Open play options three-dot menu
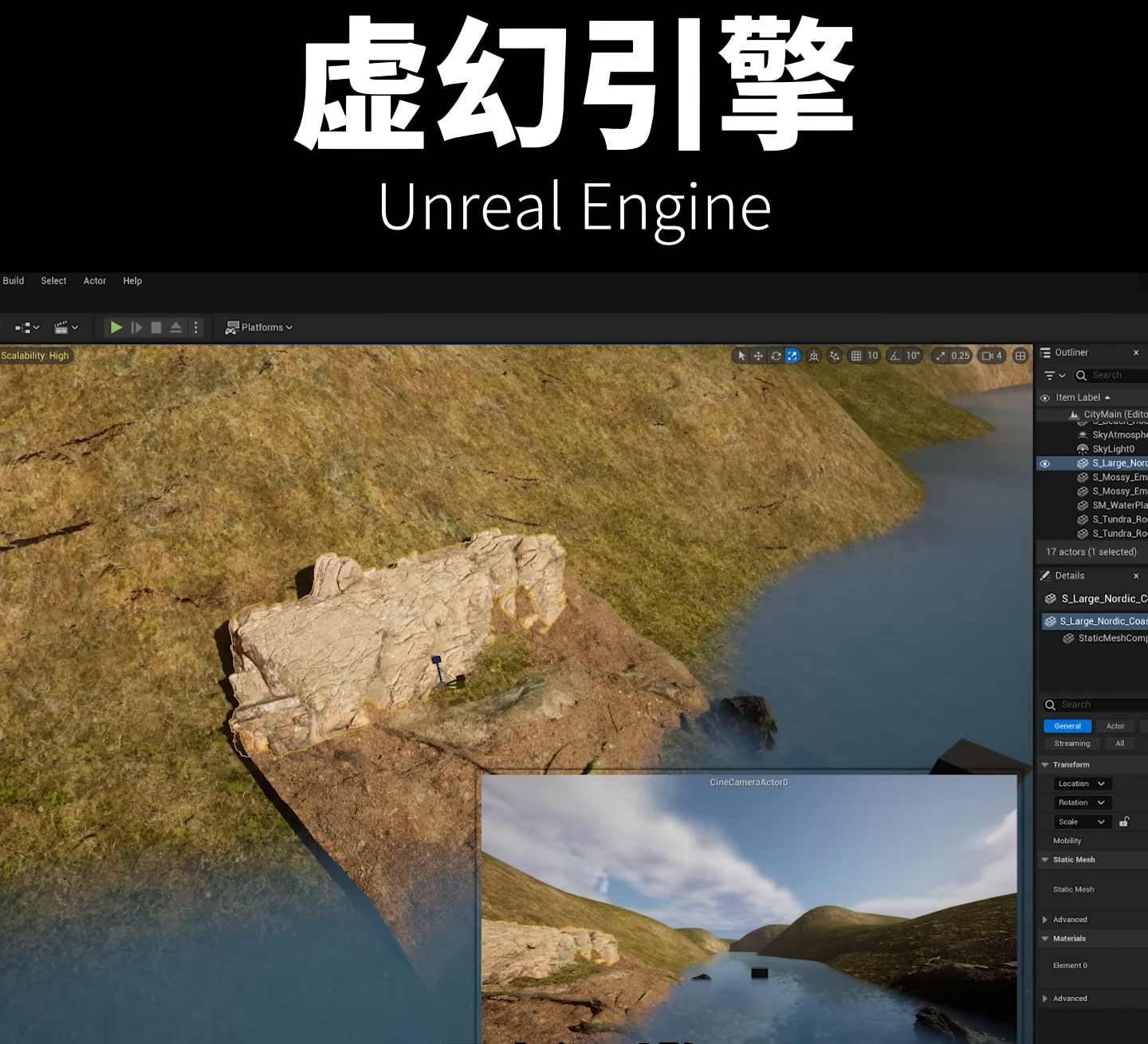 tap(196, 328)
